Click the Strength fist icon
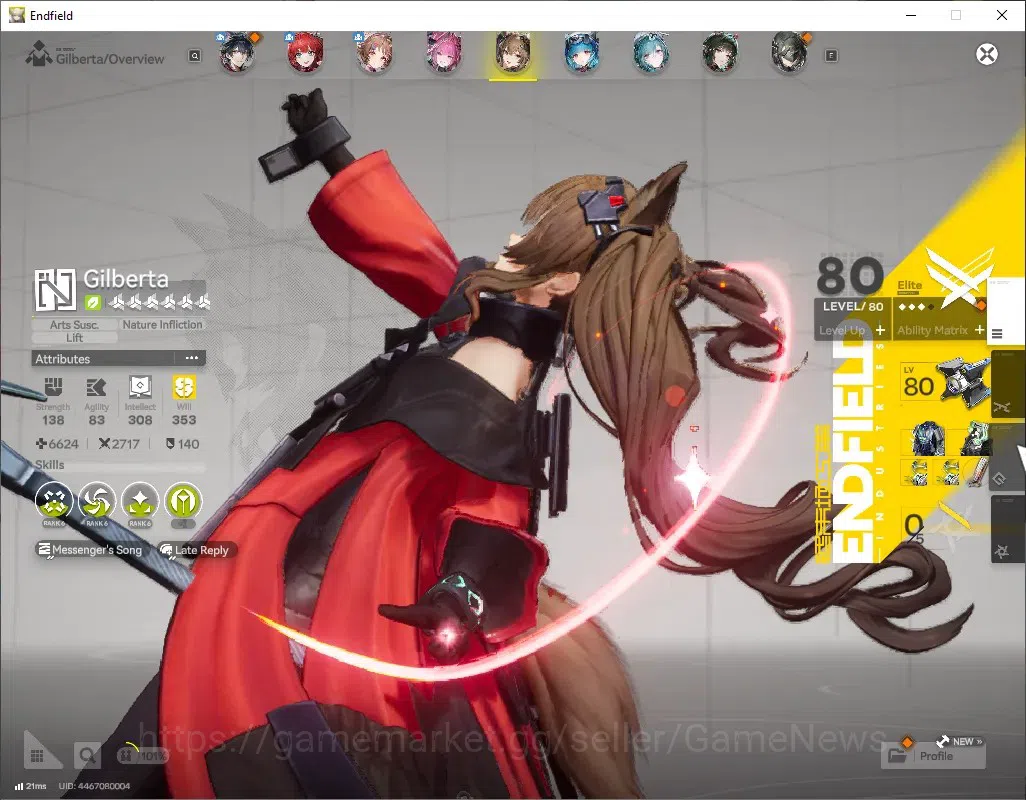Viewport: 1026px width, 800px height. coord(53,387)
